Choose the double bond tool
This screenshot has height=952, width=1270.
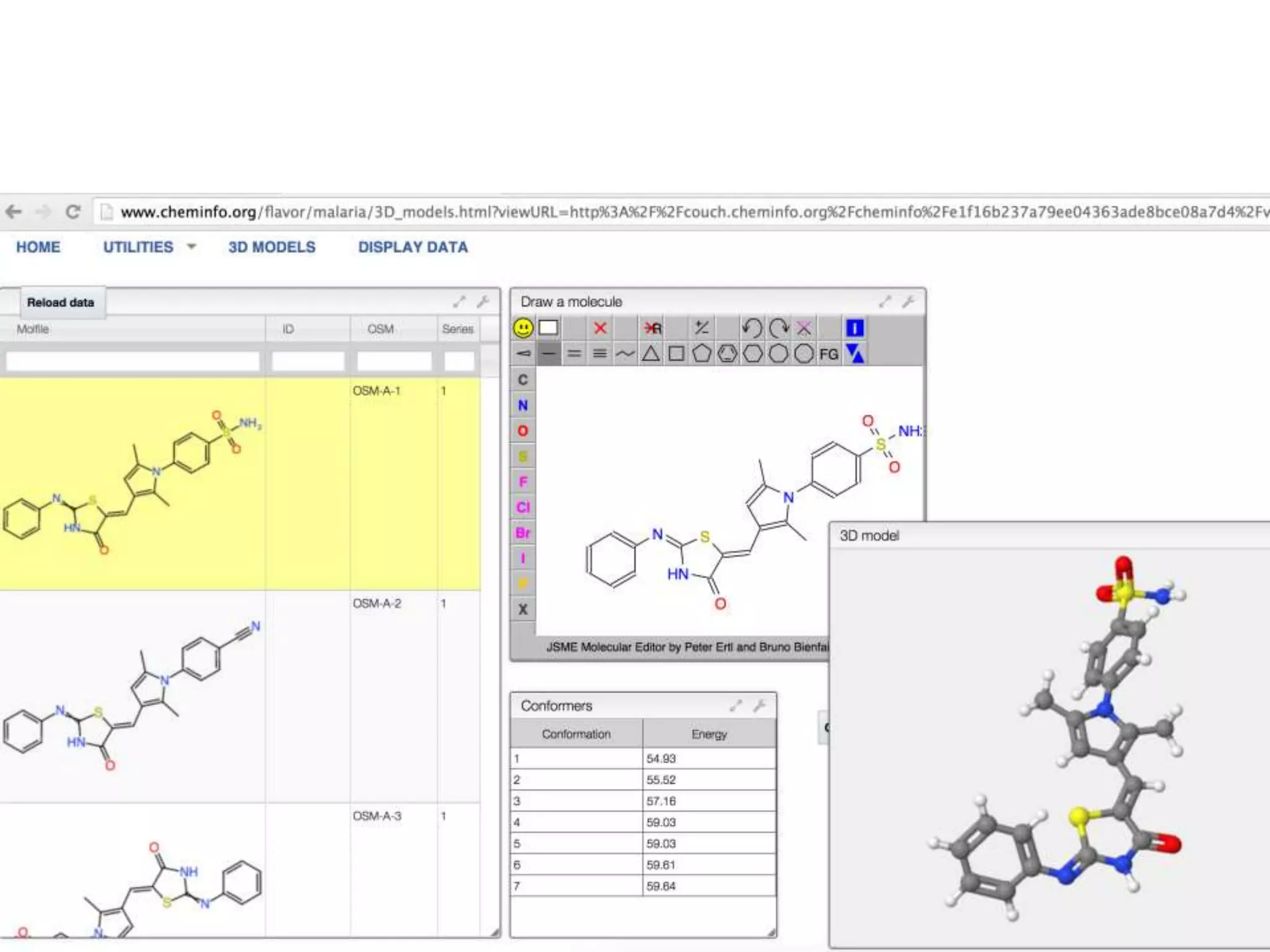pyautogui.click(x=574, y=354)
